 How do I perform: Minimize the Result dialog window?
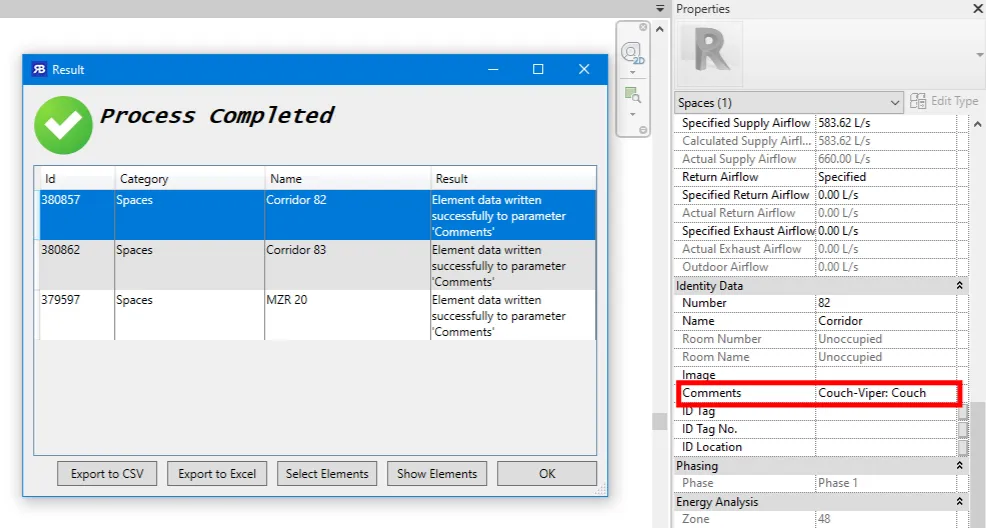coord(493,69)
